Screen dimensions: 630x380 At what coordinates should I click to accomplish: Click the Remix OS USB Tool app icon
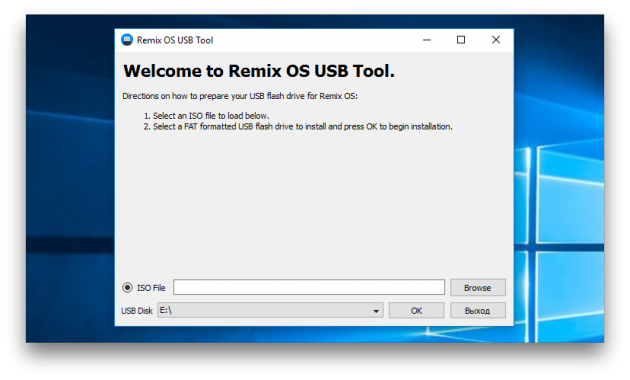tap(127, 40)
